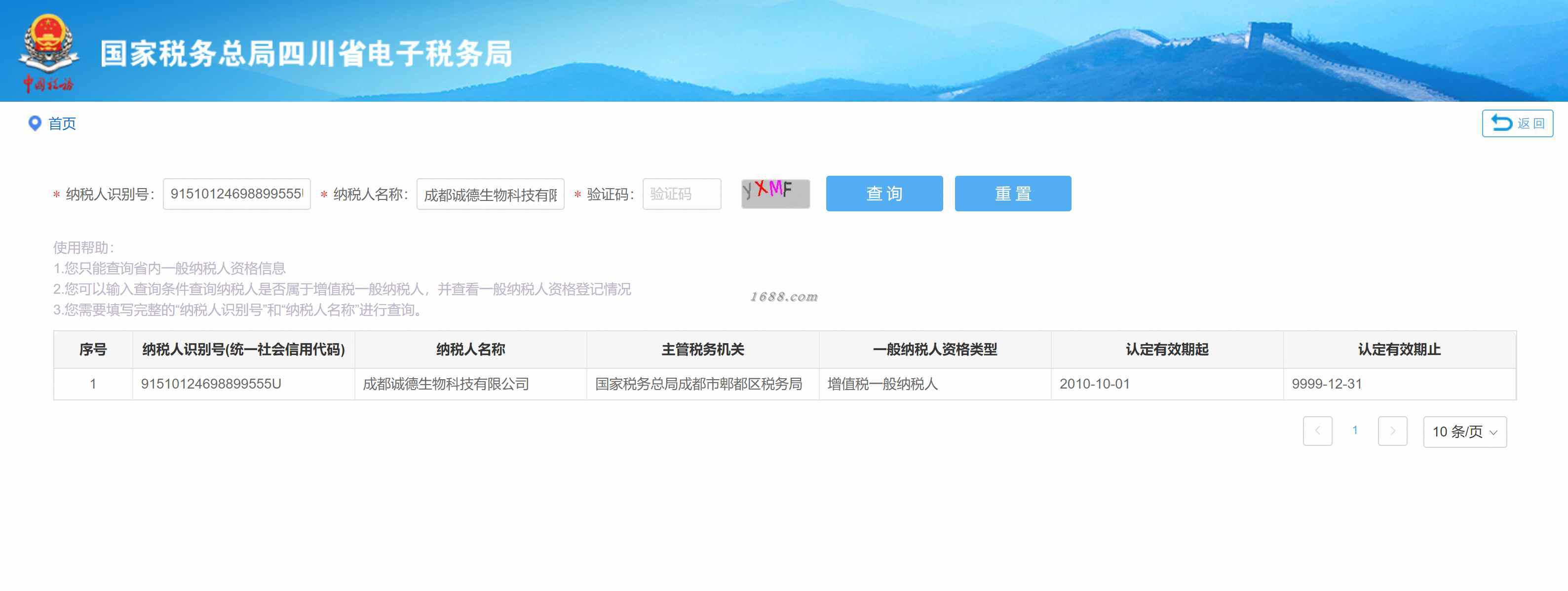Click the 首页 breadcrumb link
Image resolution: width=1568 pixels, height=591 pixels.
pyautogui.click(x=62, y=123)
